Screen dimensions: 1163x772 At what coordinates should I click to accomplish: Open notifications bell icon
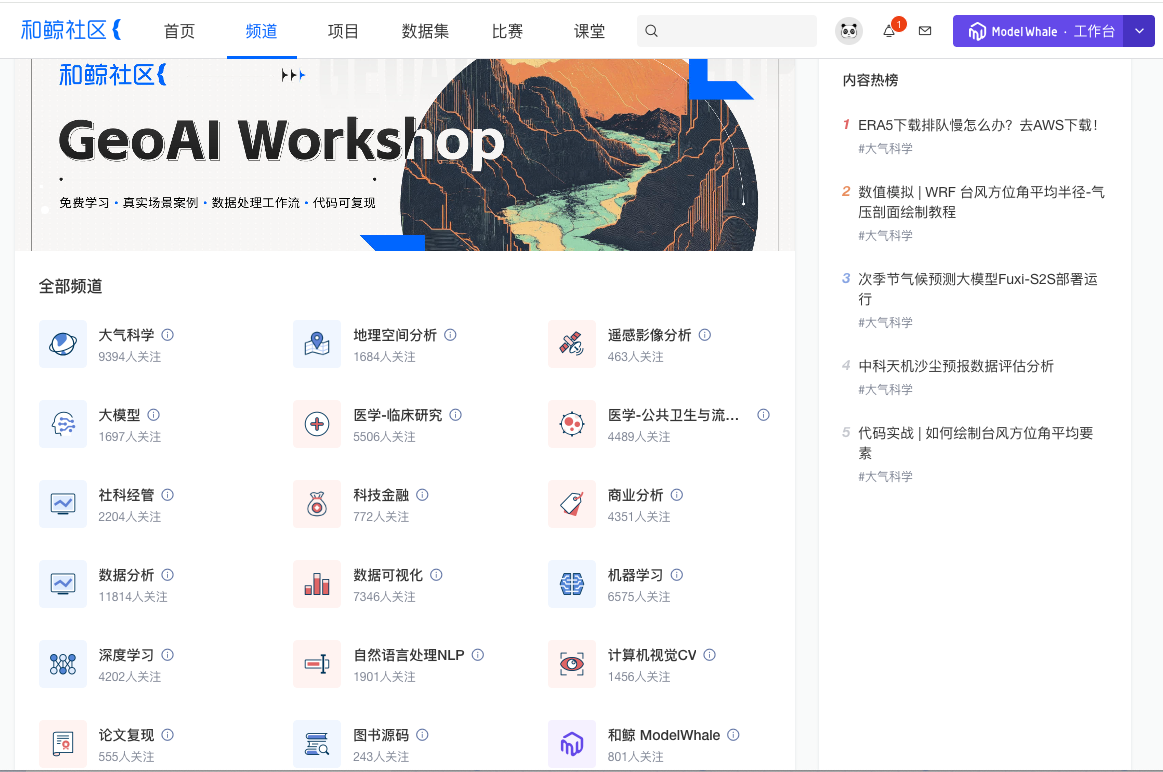[x=889, y=31]
